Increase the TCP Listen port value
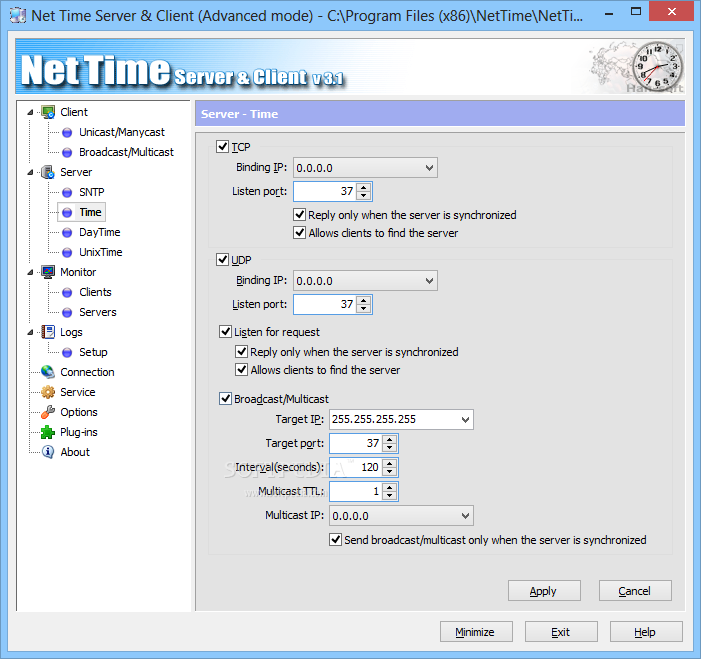Viewport: 701px width, 659px height. [364, 187]
